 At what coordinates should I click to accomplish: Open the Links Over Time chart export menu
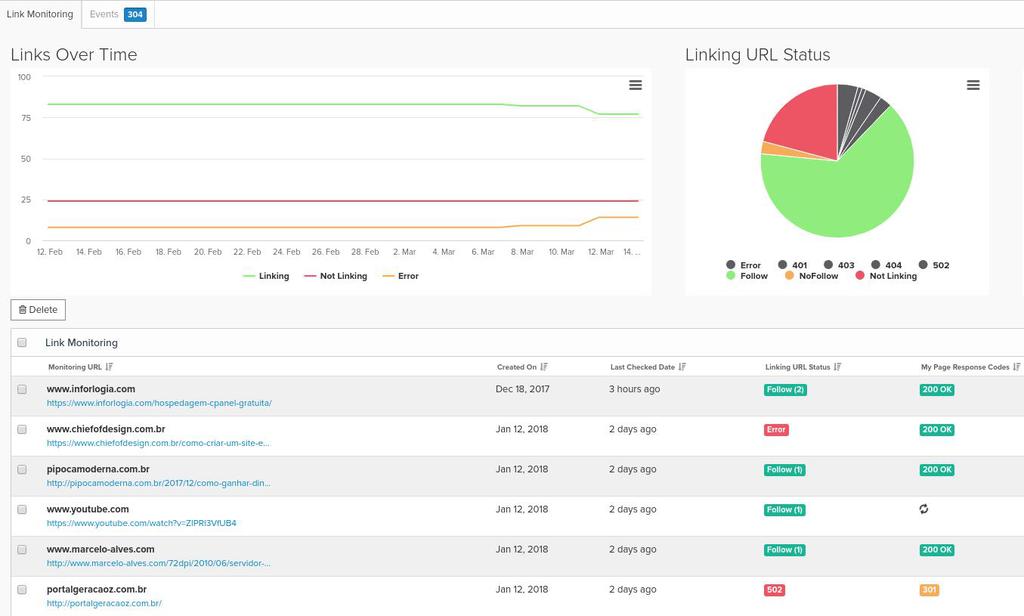[x=635, y=85]
